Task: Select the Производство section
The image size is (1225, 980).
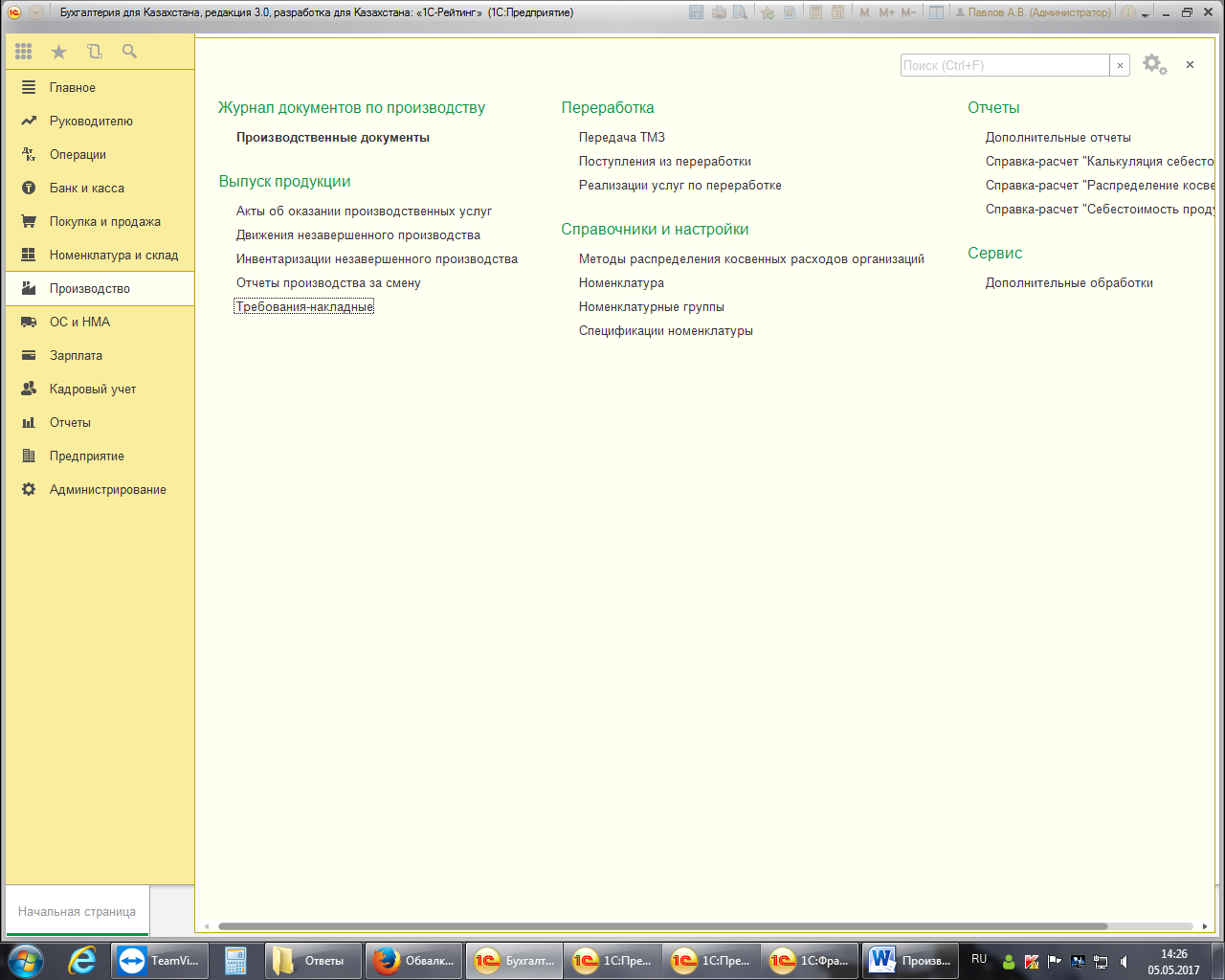Action: point(100,288)
